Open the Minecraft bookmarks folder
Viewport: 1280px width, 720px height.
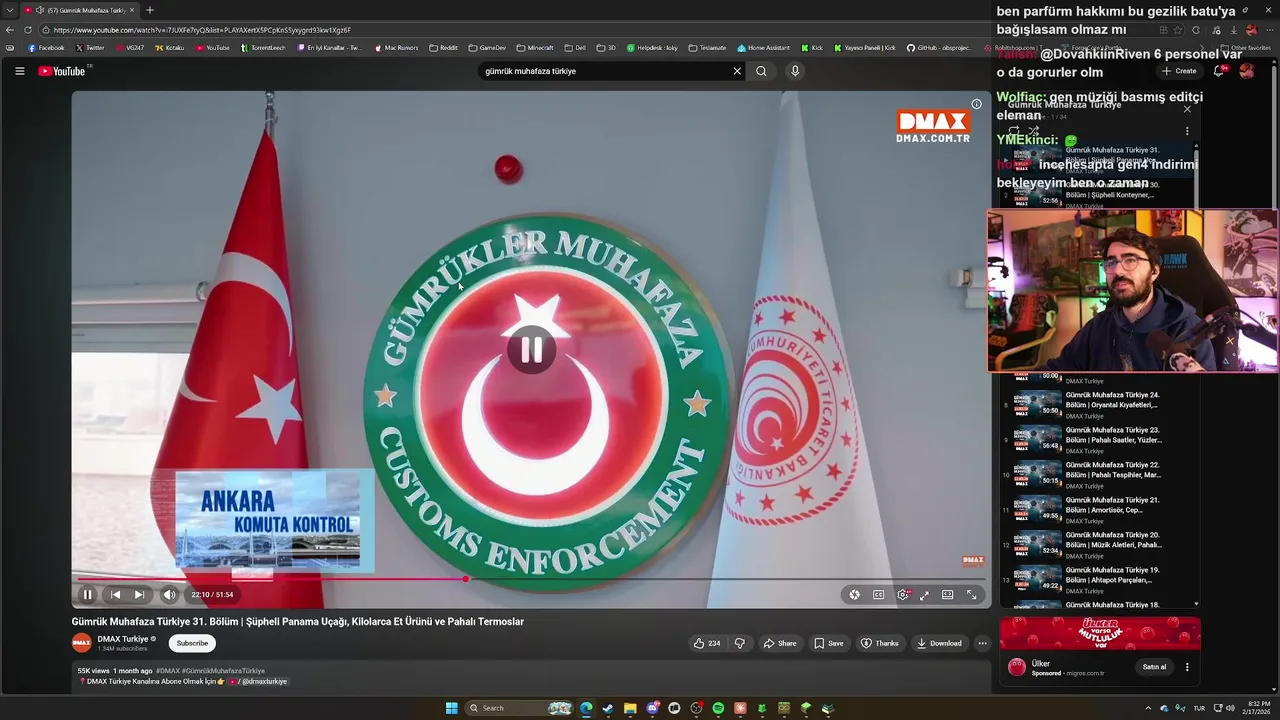click(535, 47)
